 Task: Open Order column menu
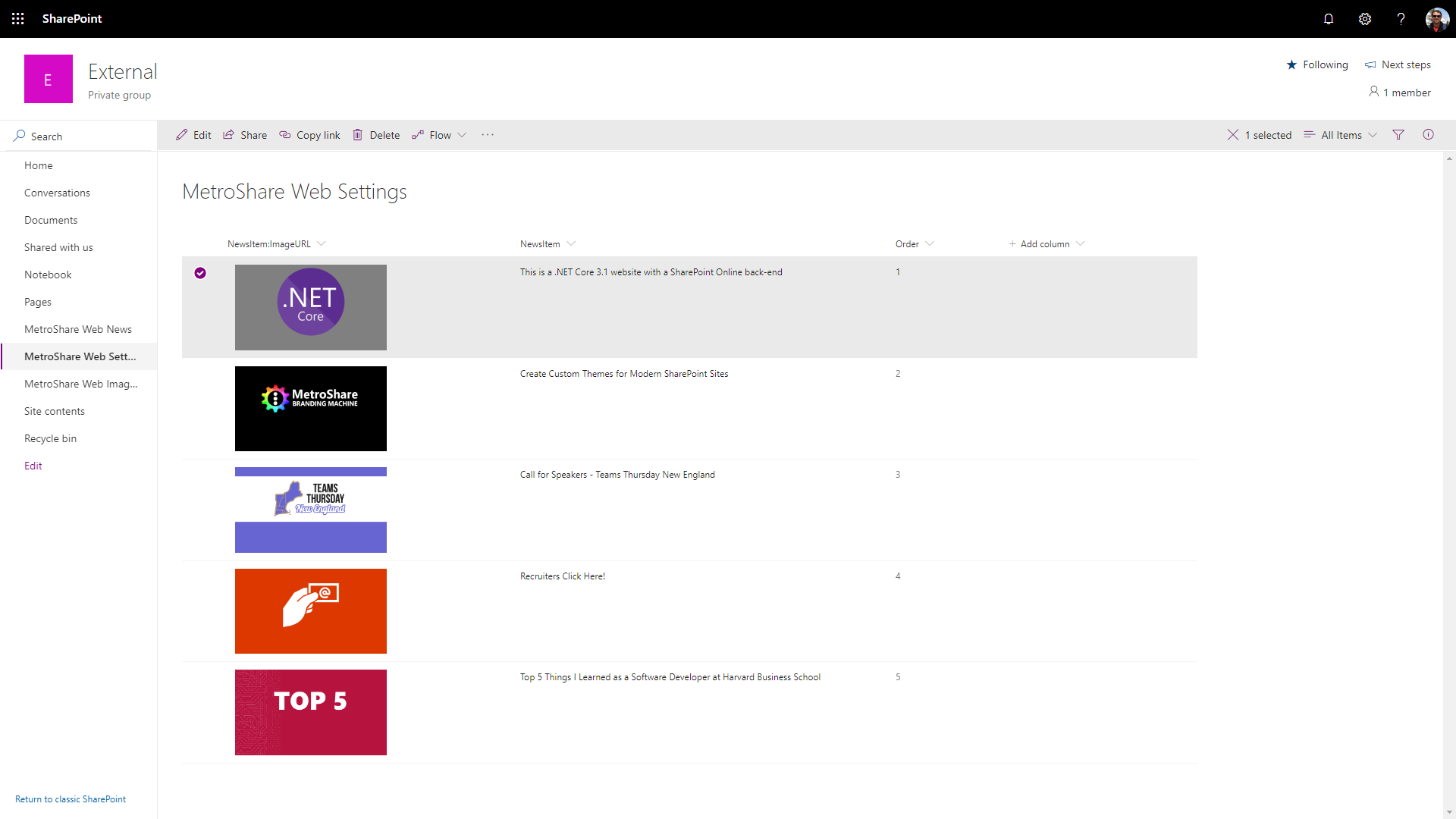[x=915, y=244]
